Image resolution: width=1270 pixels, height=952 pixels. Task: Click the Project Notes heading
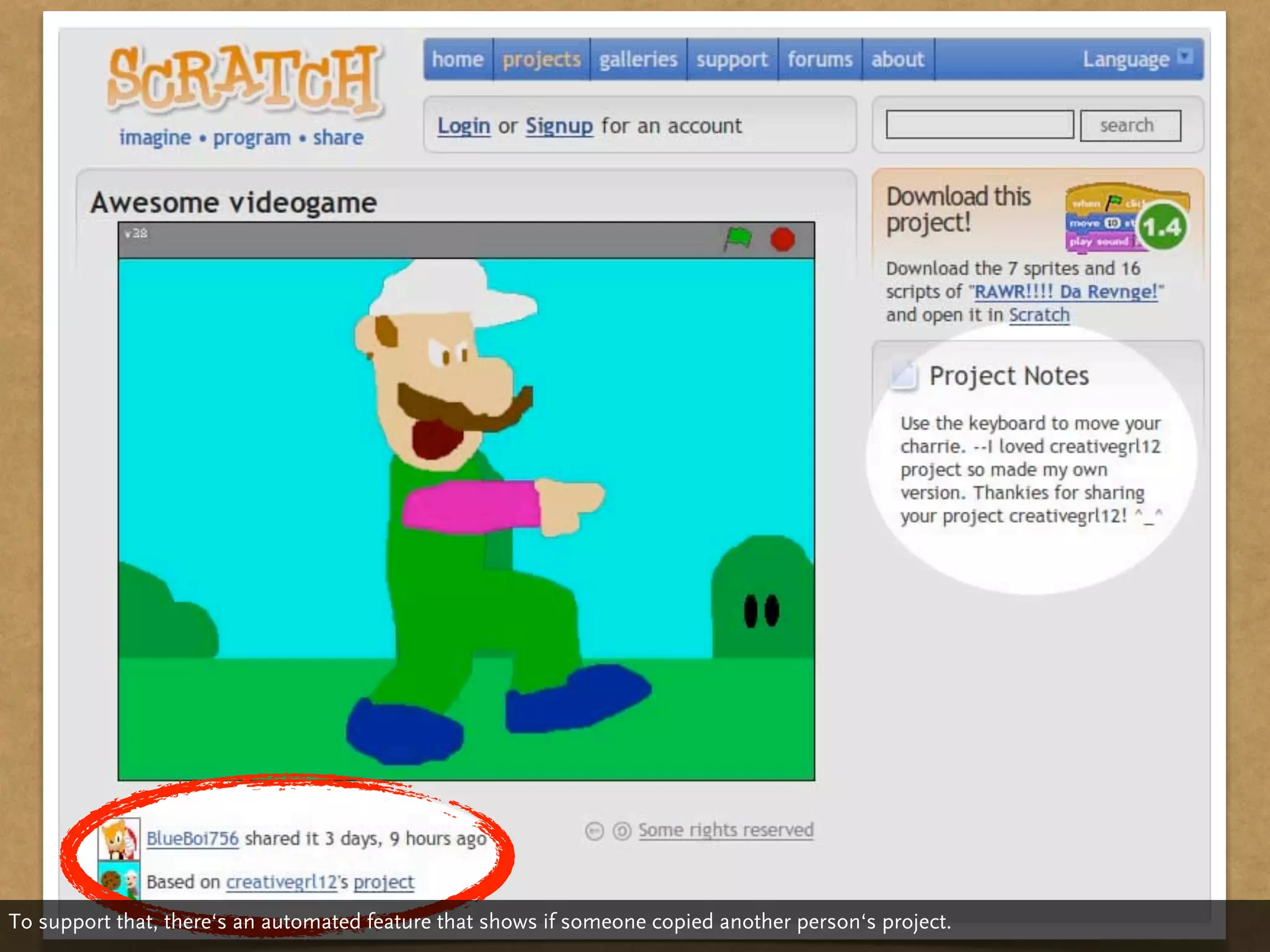click(x=1009, y=376)
